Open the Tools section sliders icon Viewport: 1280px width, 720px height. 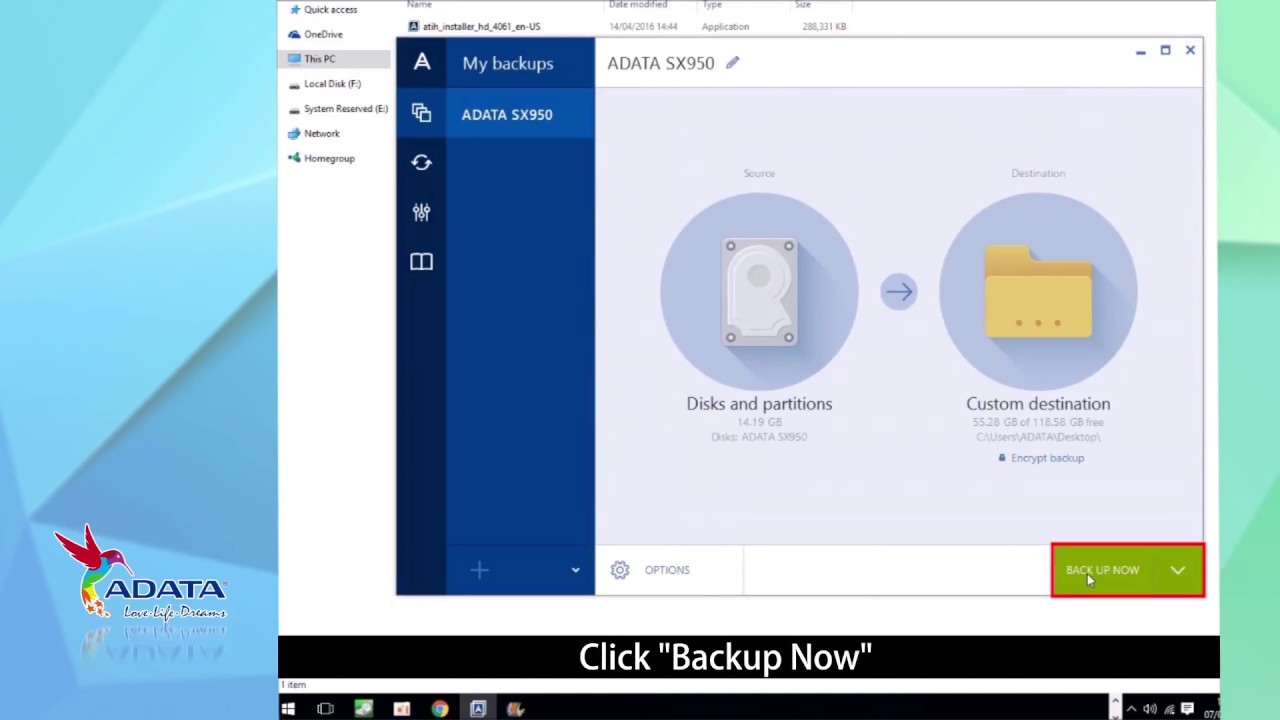coord(421,212)
